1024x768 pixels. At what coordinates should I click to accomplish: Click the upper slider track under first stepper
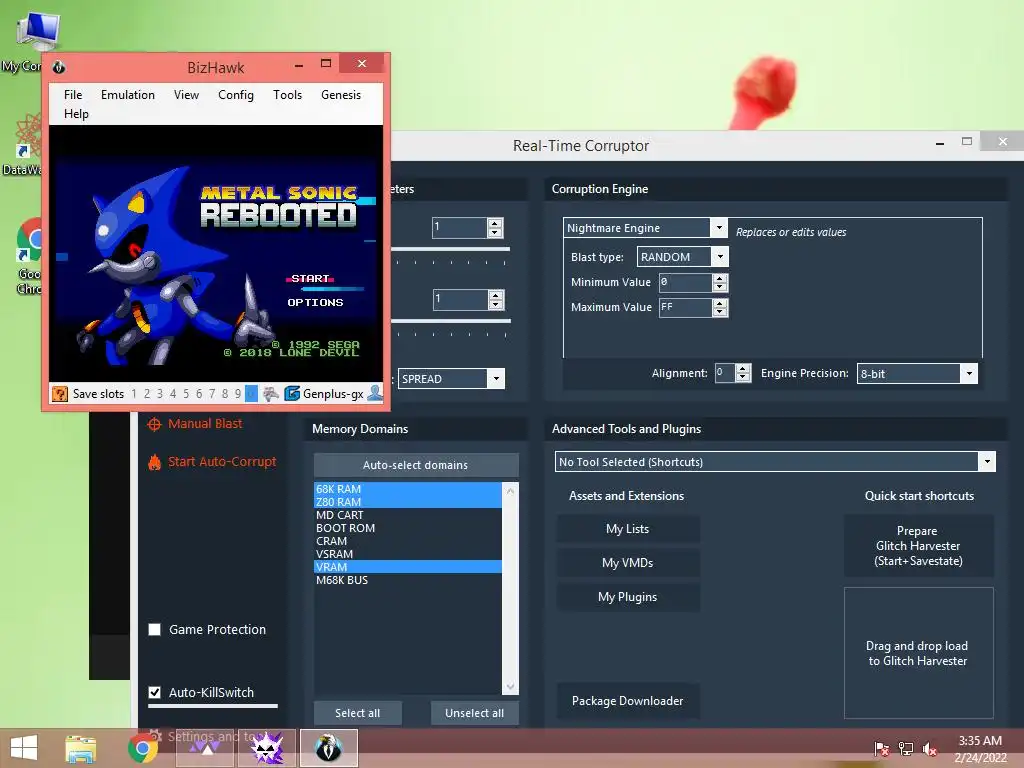pos(451,249)
